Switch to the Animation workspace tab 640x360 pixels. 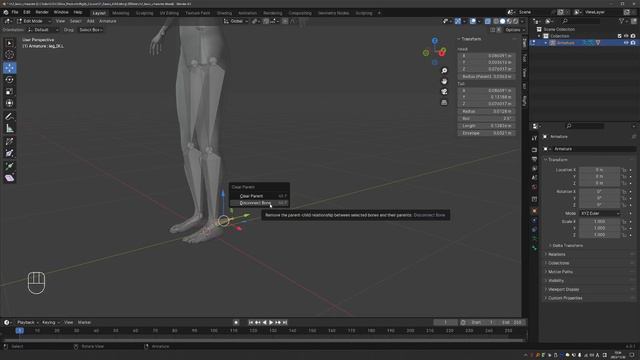tap(247, 13)
